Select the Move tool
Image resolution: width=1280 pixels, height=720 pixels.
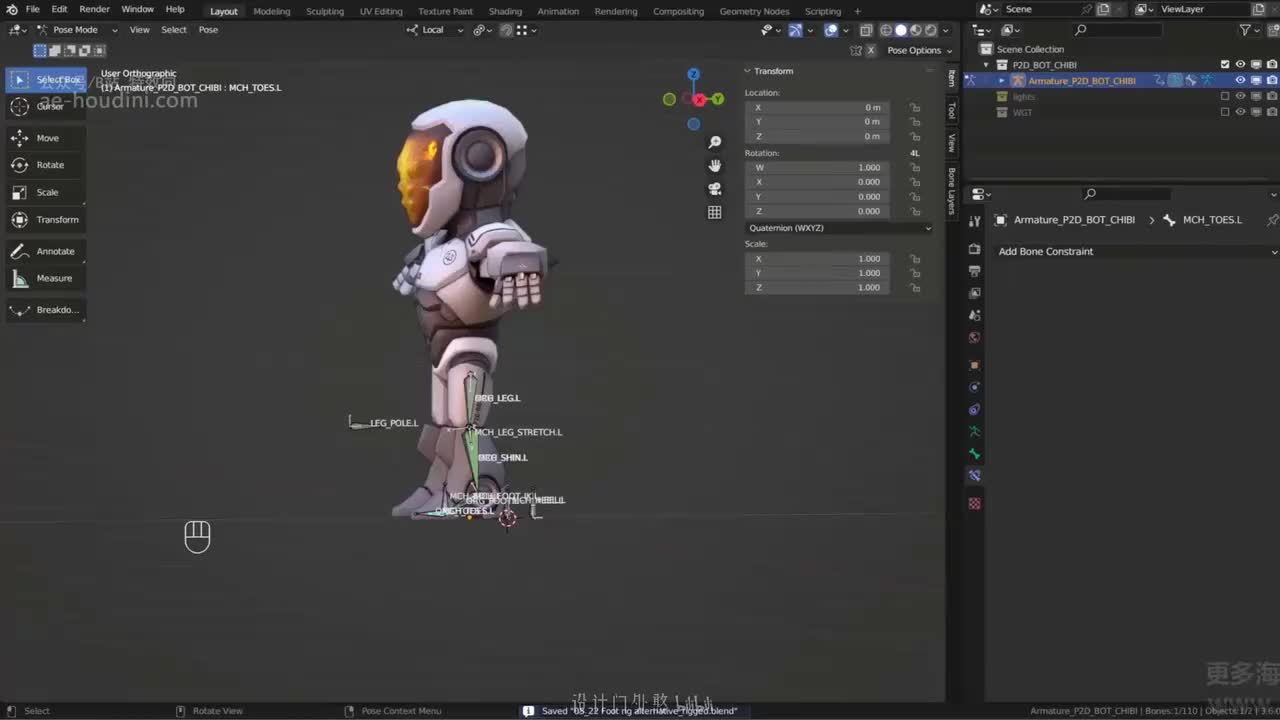click(x=46, y=138)
